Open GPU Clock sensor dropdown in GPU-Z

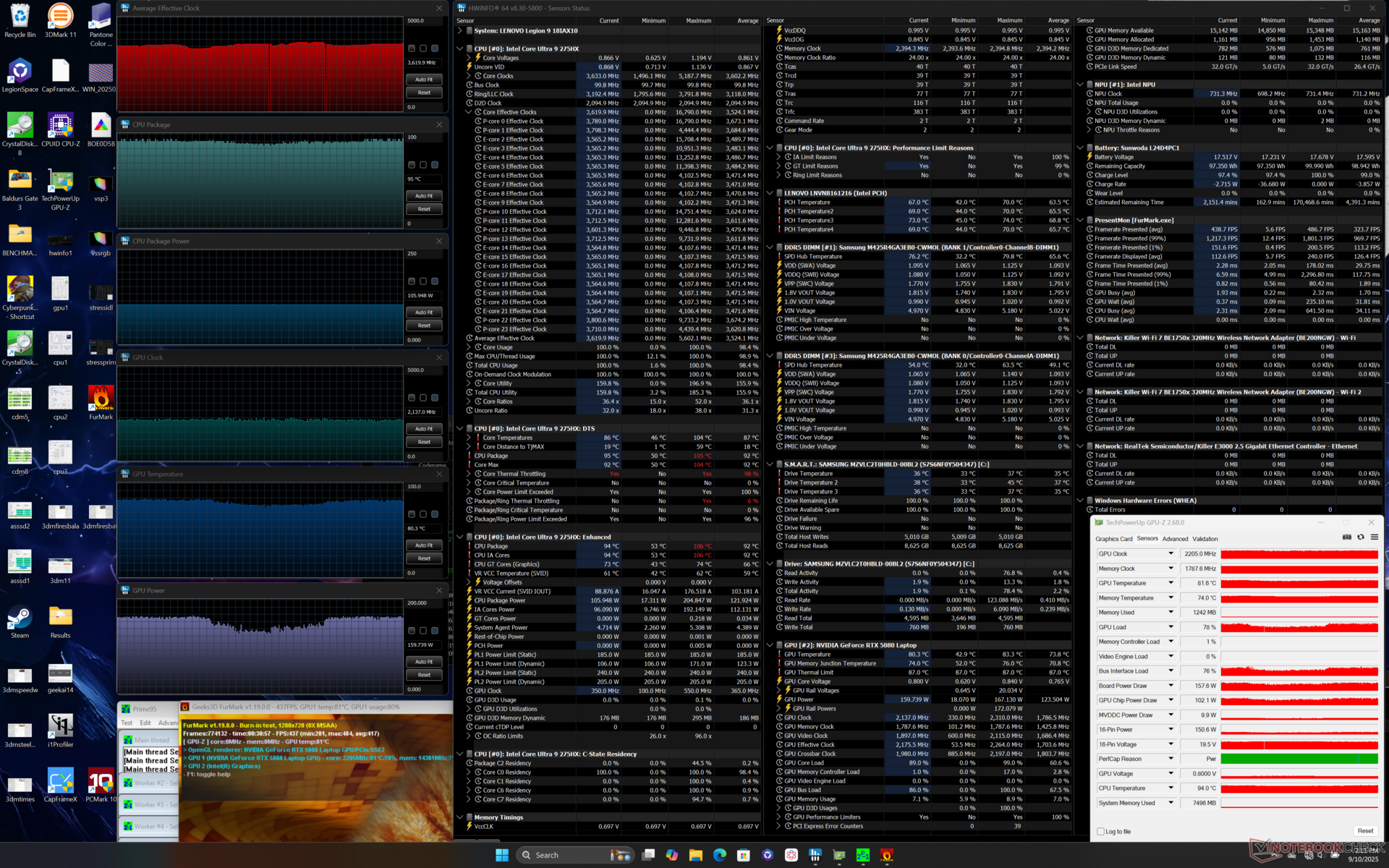1171,554
